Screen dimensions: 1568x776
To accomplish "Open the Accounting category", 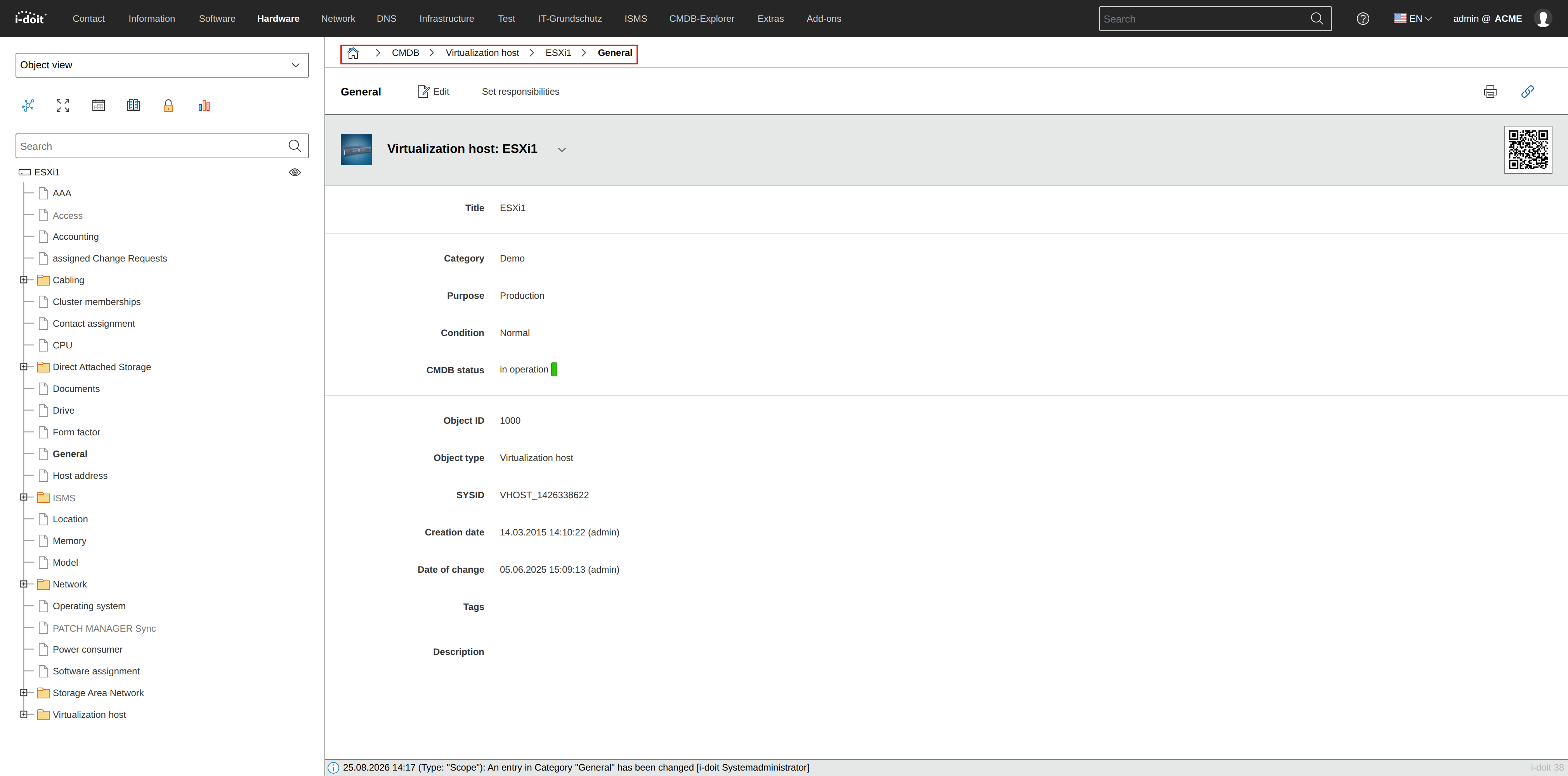I will click(75, 237).
